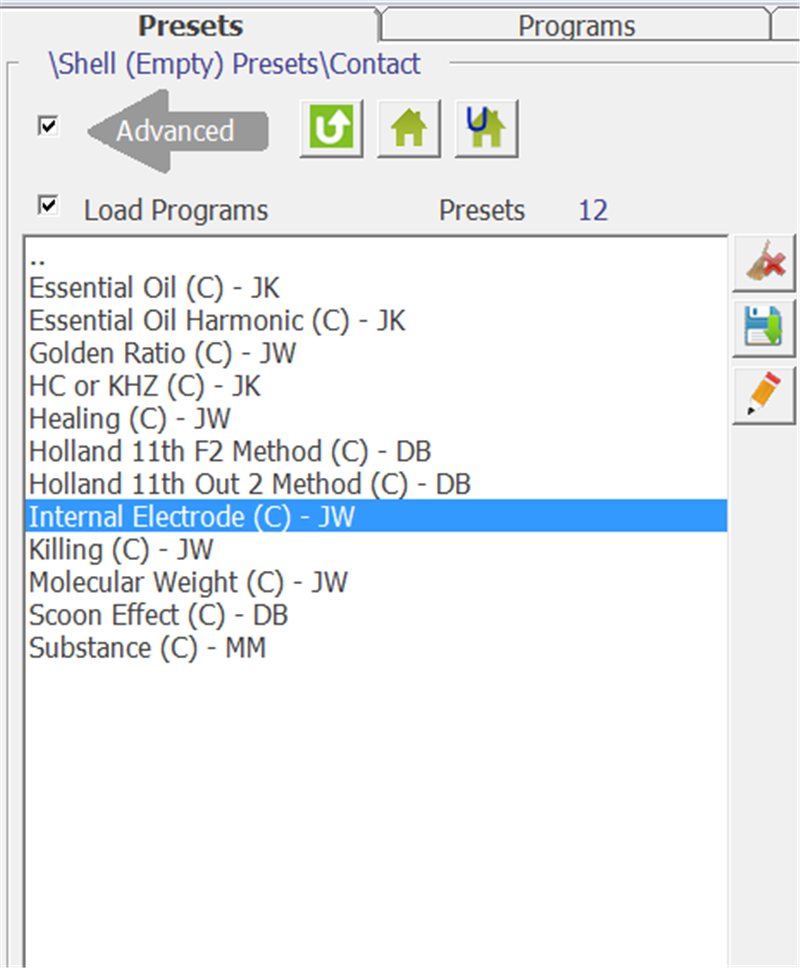Uncheck the Advanced checkbox
The width and height of the screenshot is (800, 968).
(x=47, y=126)
